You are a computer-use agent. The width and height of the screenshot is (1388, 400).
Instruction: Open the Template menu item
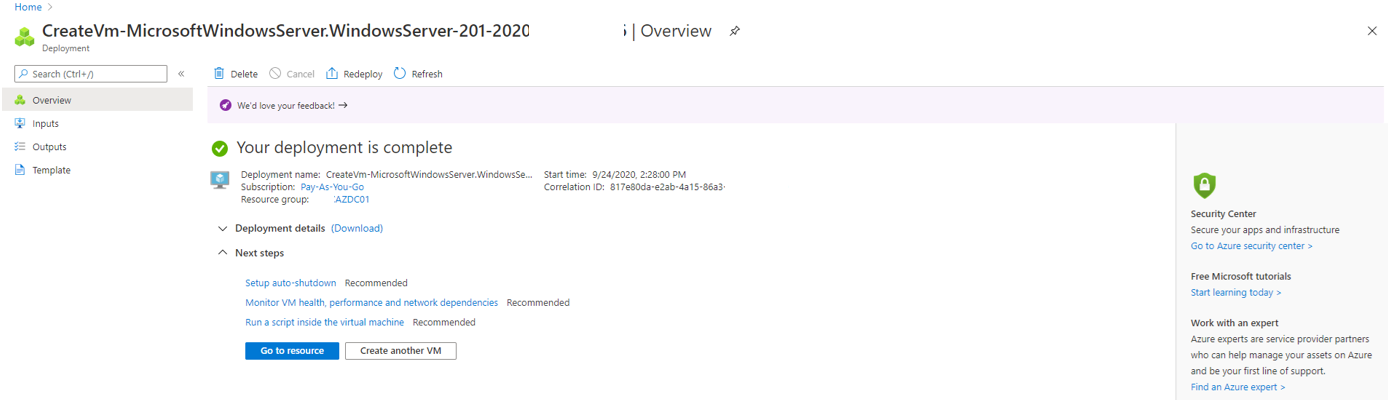pyautogui.click(x=97, y=170)
